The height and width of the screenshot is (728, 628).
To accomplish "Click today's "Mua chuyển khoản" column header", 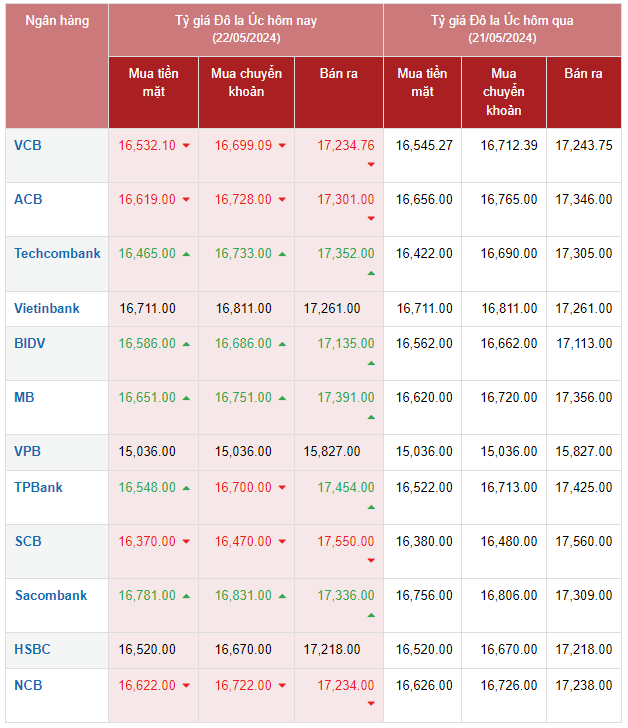I will pos(246,82).
